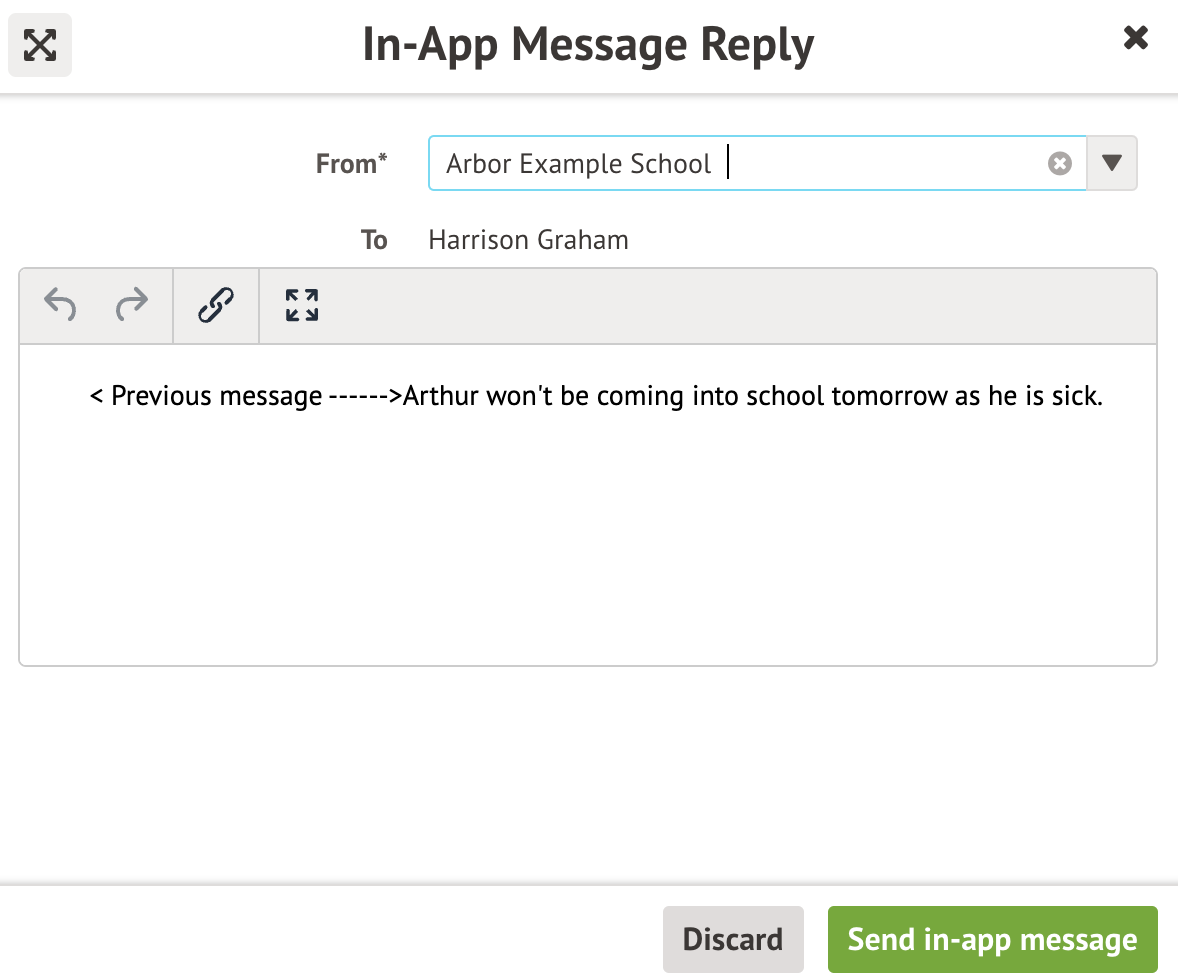Viewport: 1178px width, 980px height.
Task: Redo the last edit in the editor
Action: coord(131,305)
